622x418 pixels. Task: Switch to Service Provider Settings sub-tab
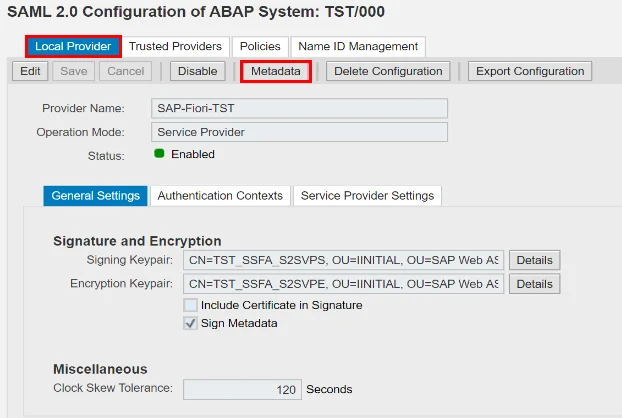pos(367,196)
